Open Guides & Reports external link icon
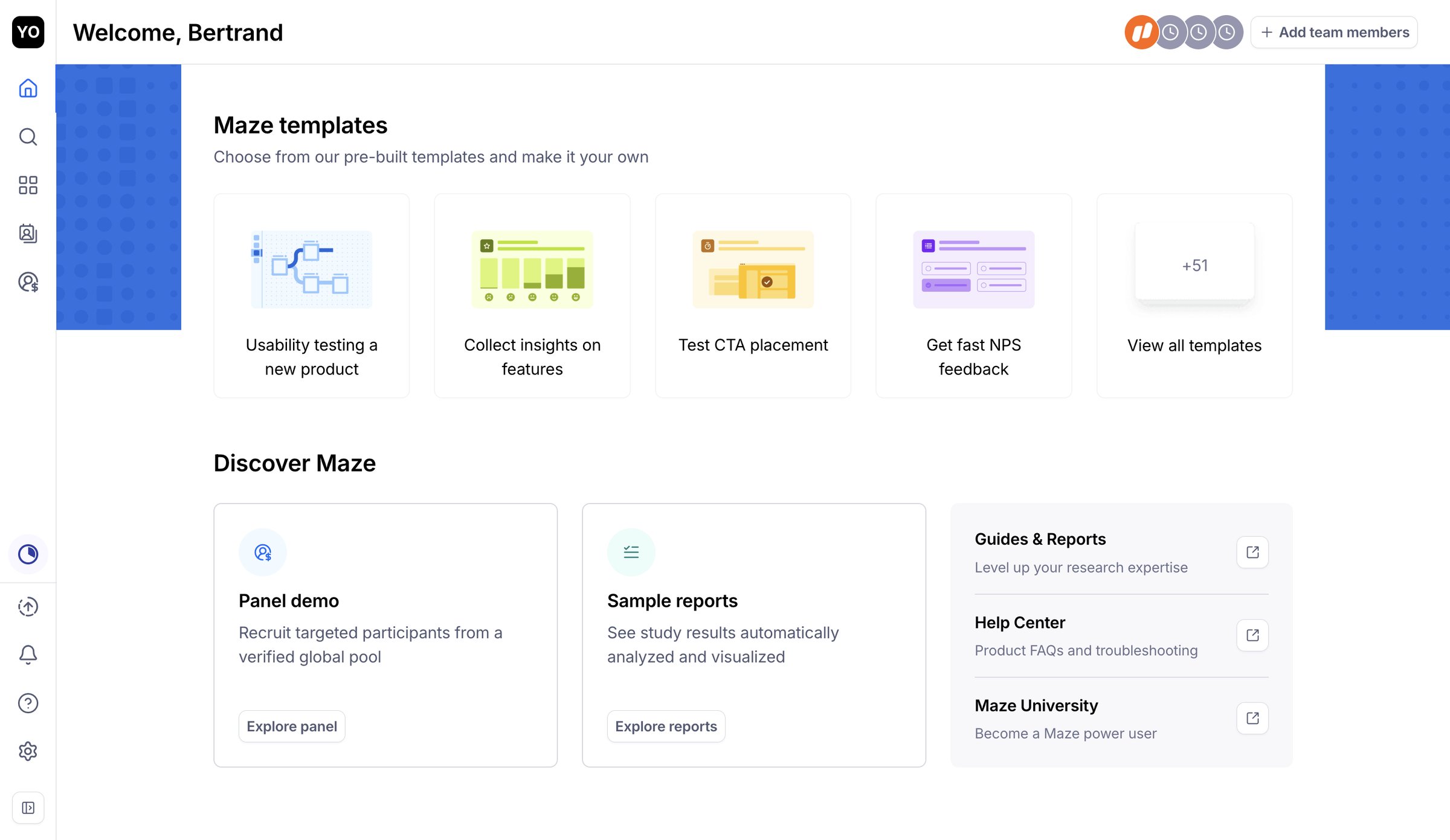Screen dimensions: 1450x840 point(1252,552)
